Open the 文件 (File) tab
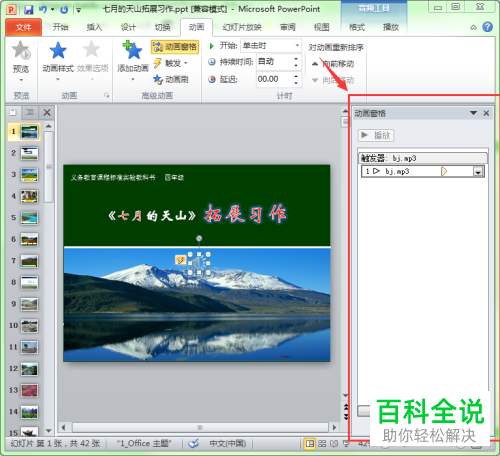The width and height of the screenshot is (500, 456). click(23, 27)
